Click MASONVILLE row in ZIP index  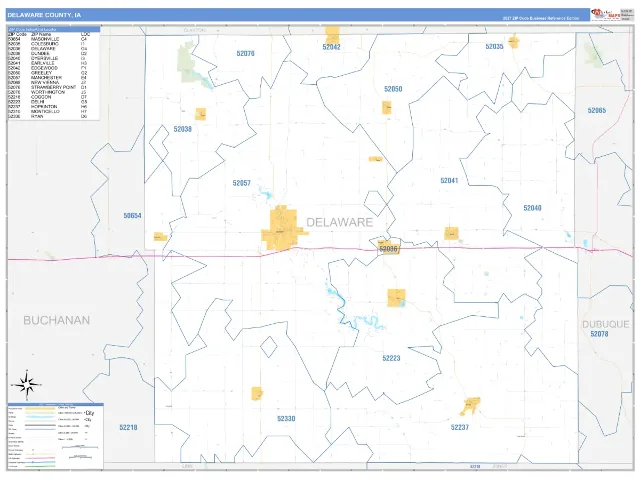coord(48,39)
